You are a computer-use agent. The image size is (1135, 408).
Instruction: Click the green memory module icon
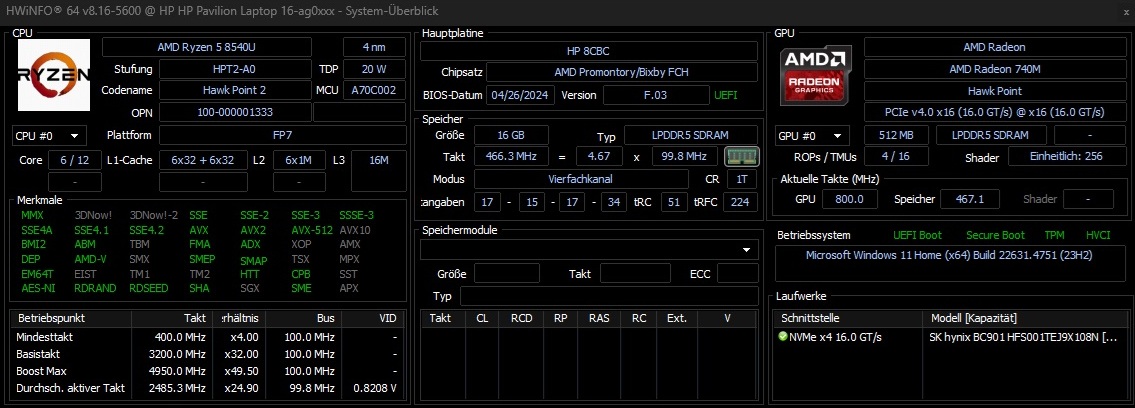742,156
